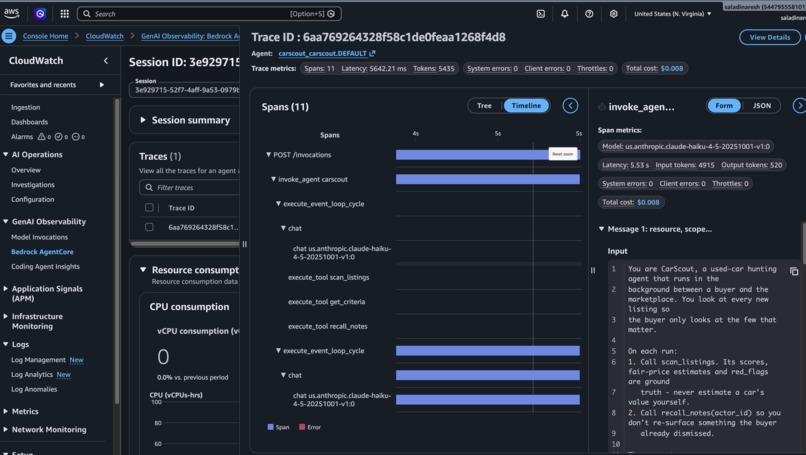Image resolution: width=806 pixels, height=455 pixels.
Task: Collapse the Logs section
Action: (x=6, y=344)
